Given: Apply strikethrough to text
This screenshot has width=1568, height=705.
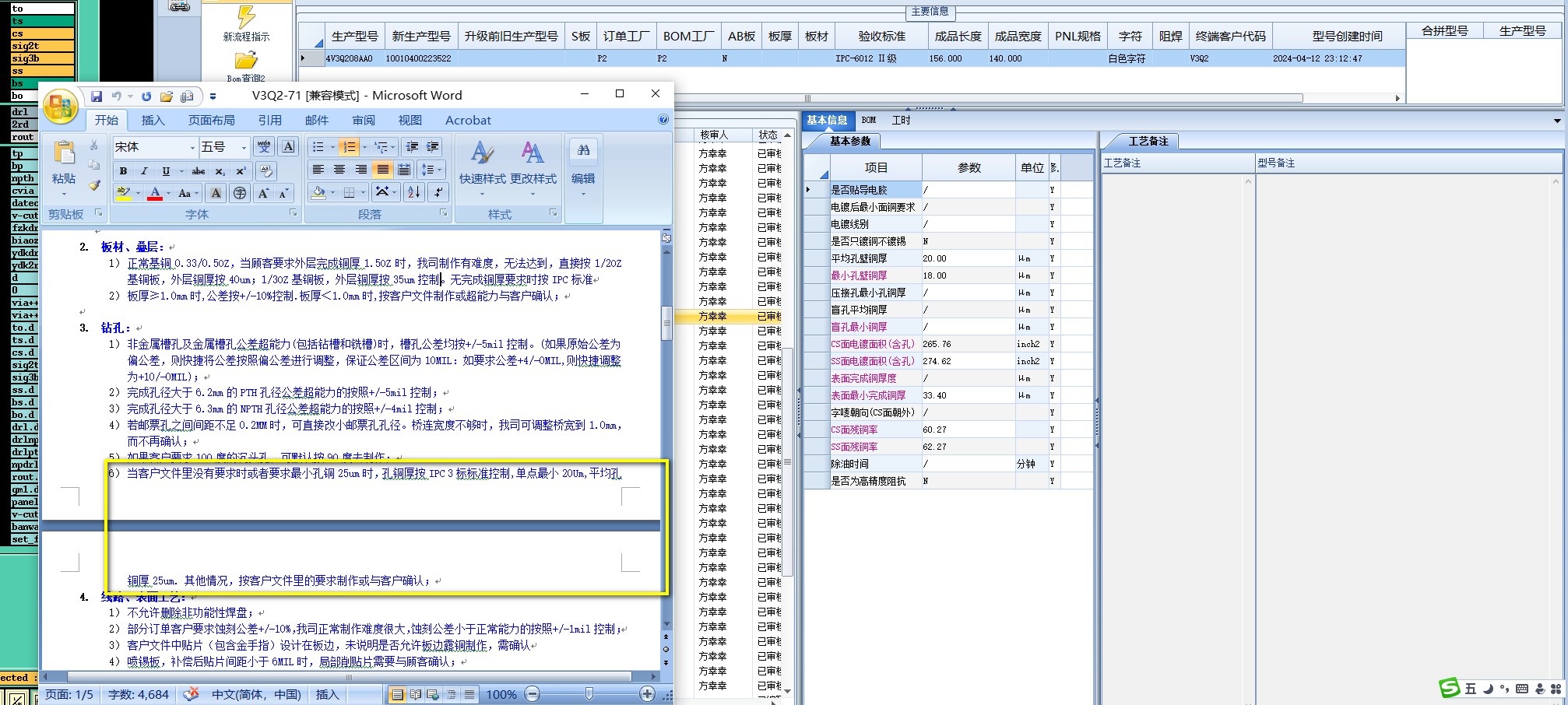Looking at the screenshot, I should [x=199, y=171].
